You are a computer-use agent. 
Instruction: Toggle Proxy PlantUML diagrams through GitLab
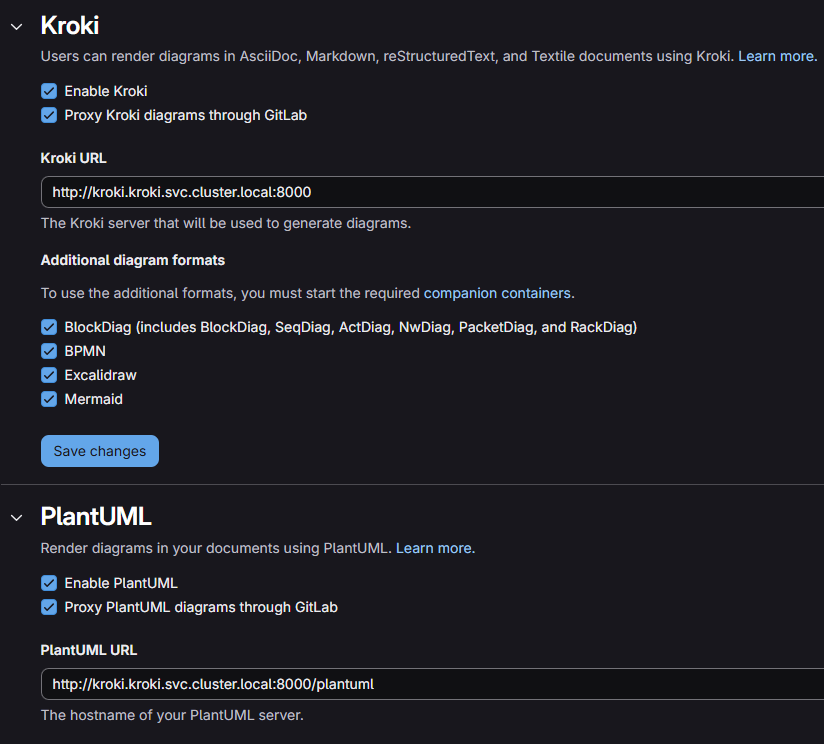[x=49, y=607]
